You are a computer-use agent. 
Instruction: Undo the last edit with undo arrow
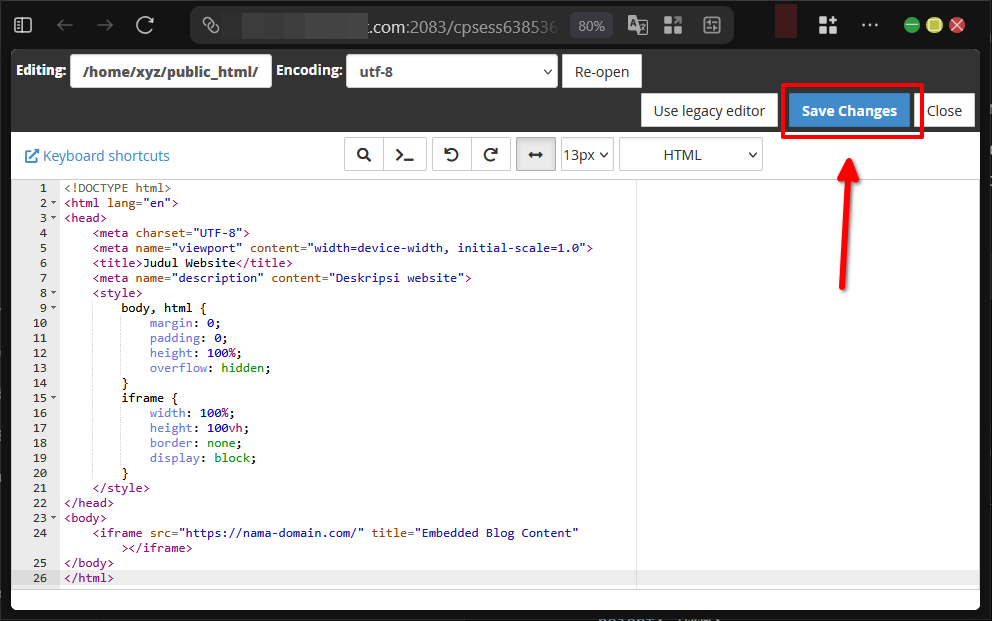[x=449, y=154]
